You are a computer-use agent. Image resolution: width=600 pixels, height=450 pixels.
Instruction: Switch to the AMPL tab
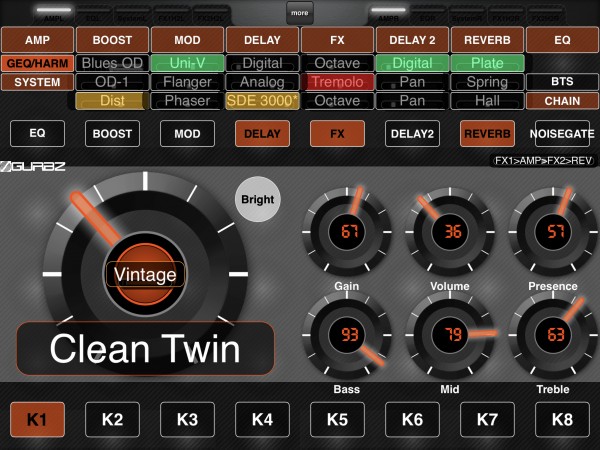(x=54, y=14)
